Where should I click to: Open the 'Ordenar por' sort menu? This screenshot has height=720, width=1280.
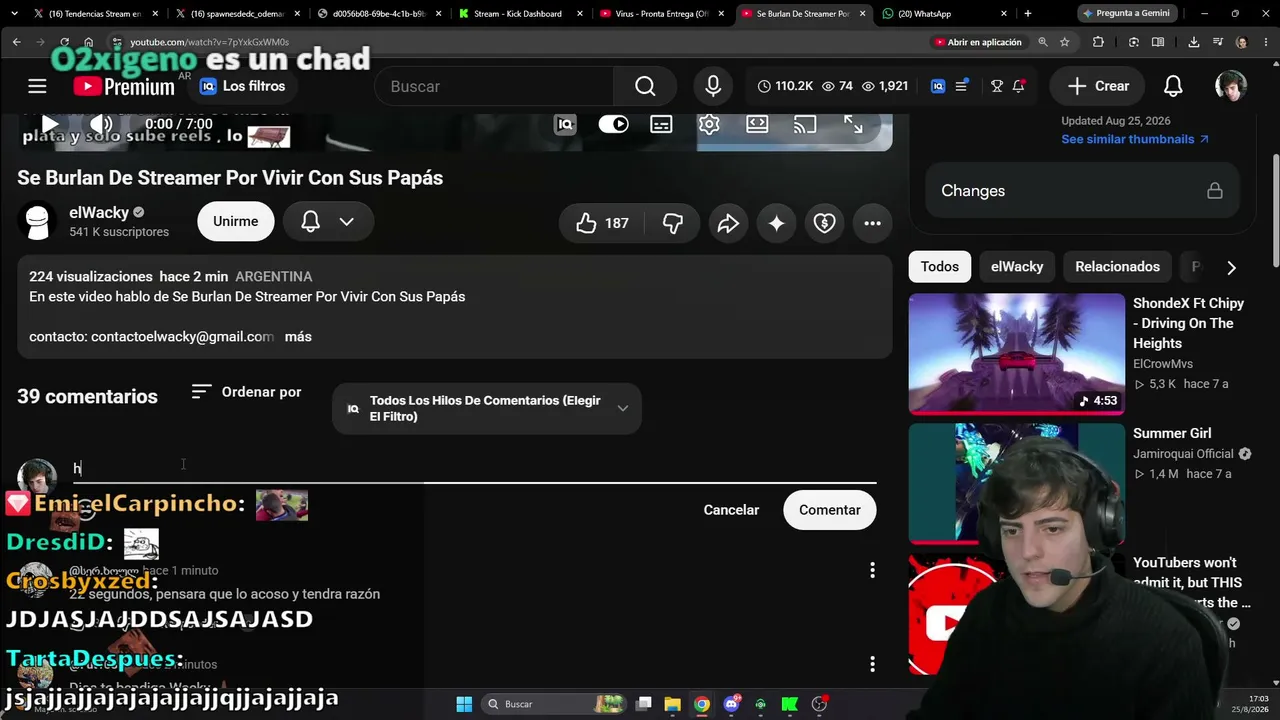(x=246, y=392)
